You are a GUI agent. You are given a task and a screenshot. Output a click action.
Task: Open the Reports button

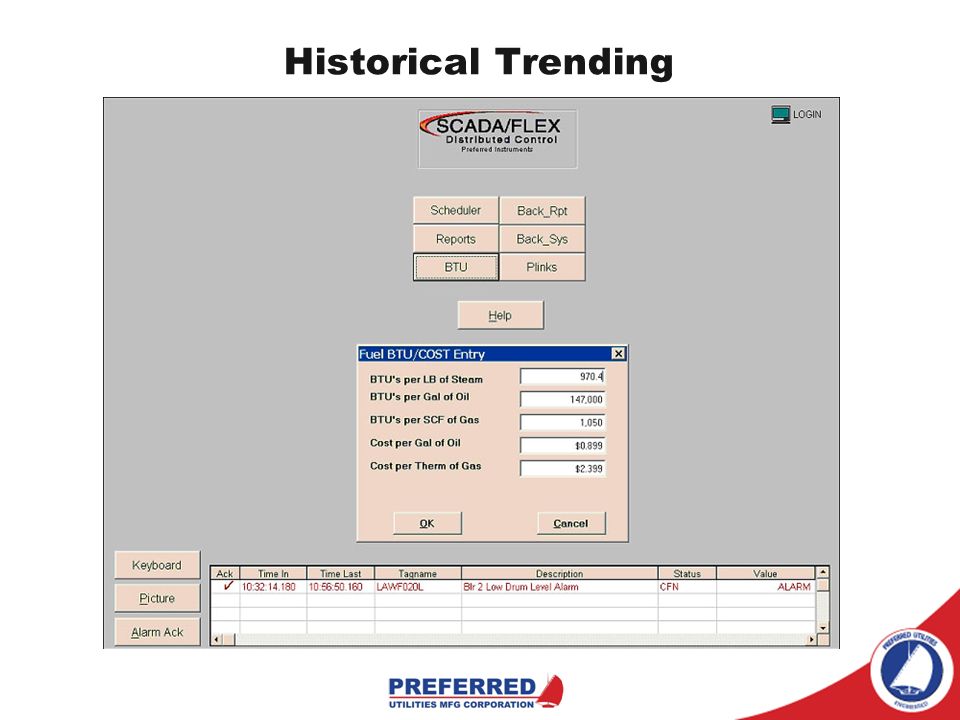pos(456,239)
